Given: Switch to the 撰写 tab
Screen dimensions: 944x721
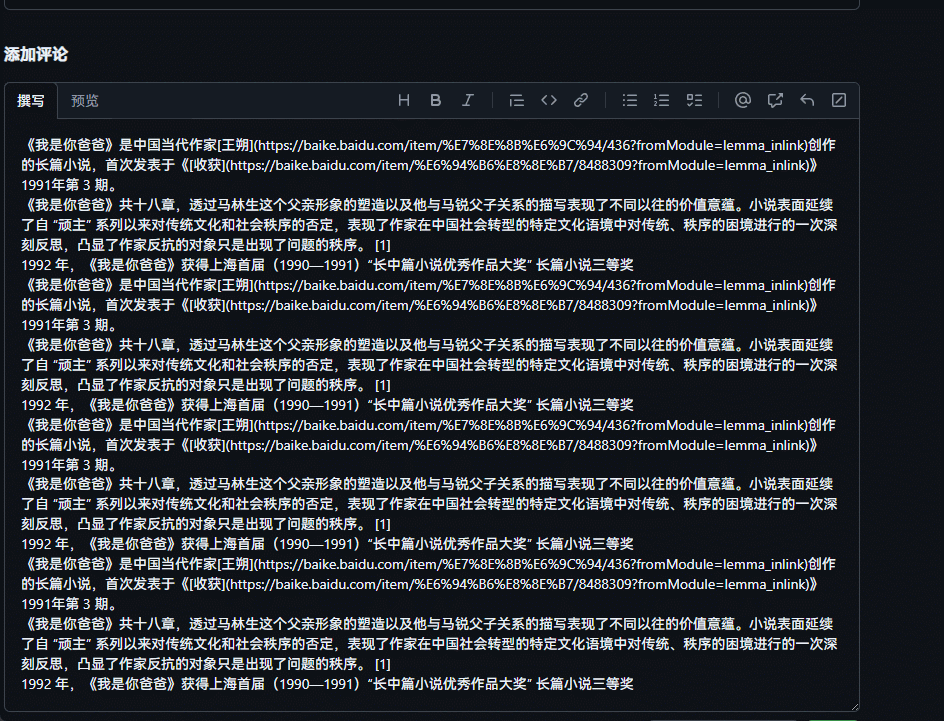Looking at the screenshot, I should point(31,101).
